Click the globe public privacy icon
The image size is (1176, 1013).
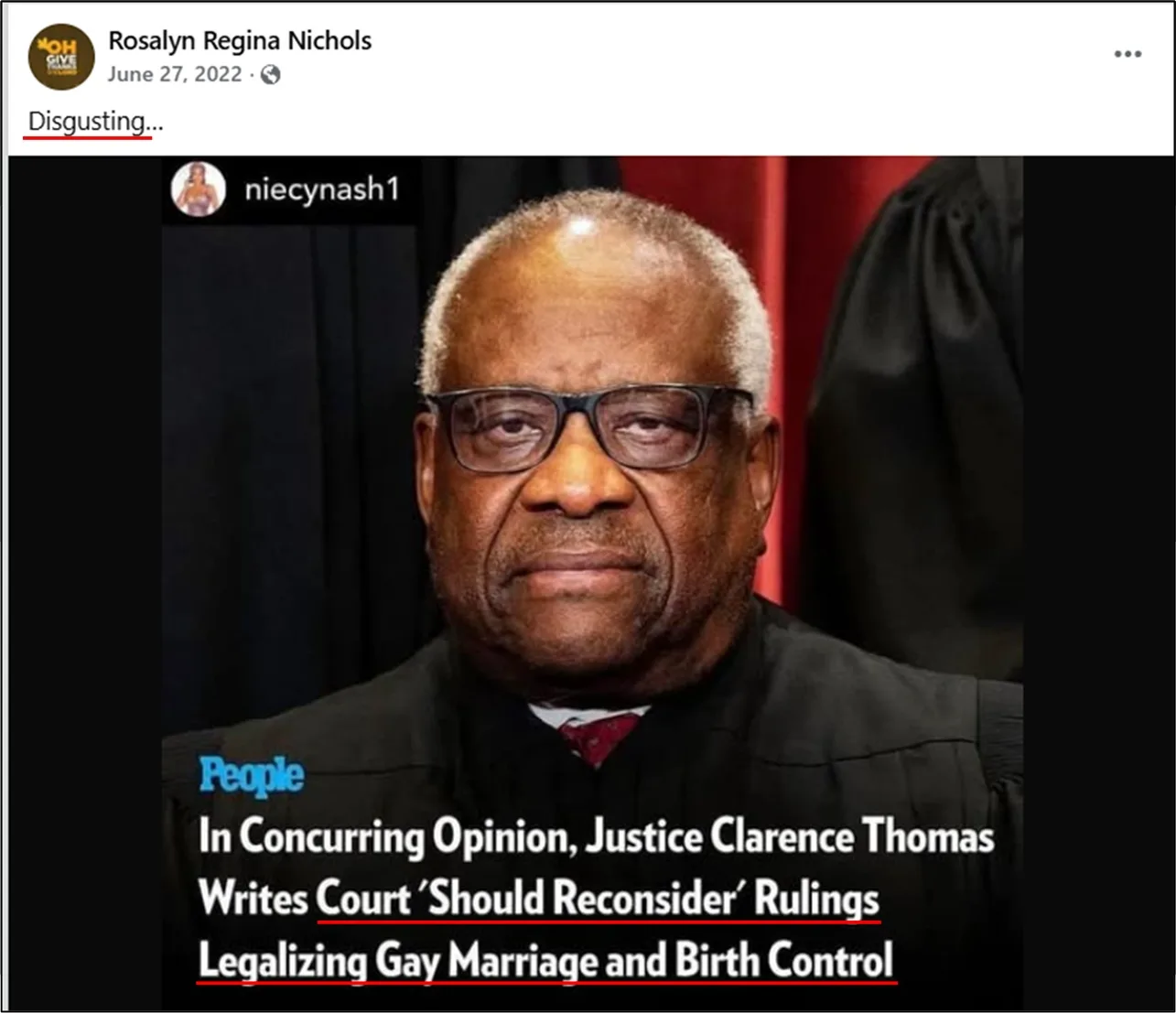(271, 75)
